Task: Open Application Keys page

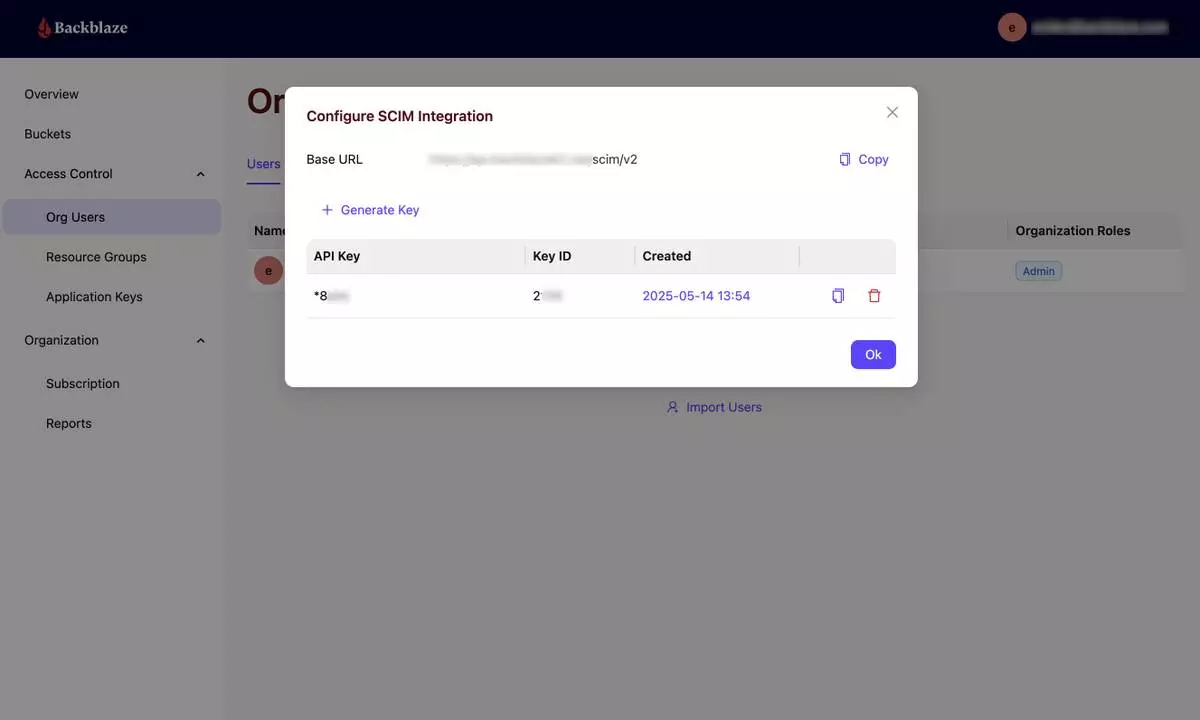Action: 94,297
